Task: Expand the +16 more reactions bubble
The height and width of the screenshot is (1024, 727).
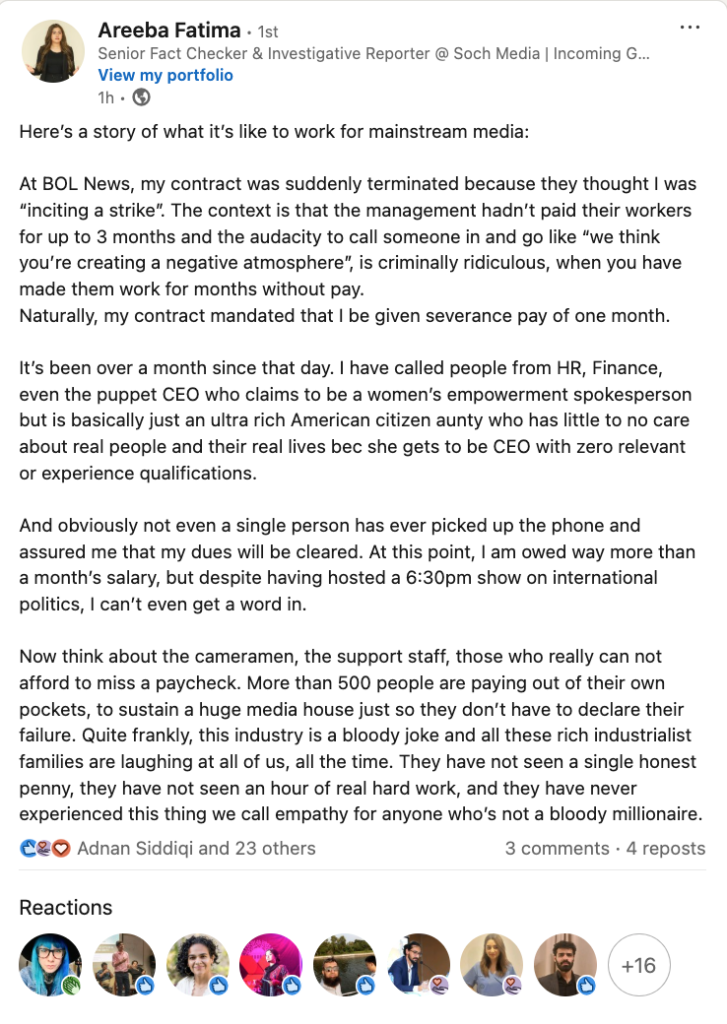Action: (x=639, y=965)
